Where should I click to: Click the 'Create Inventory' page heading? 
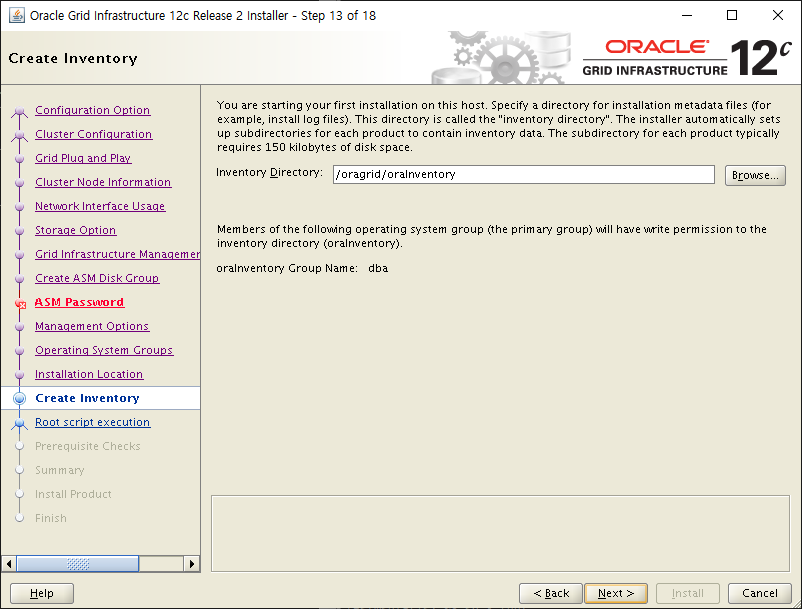point(73,58)
